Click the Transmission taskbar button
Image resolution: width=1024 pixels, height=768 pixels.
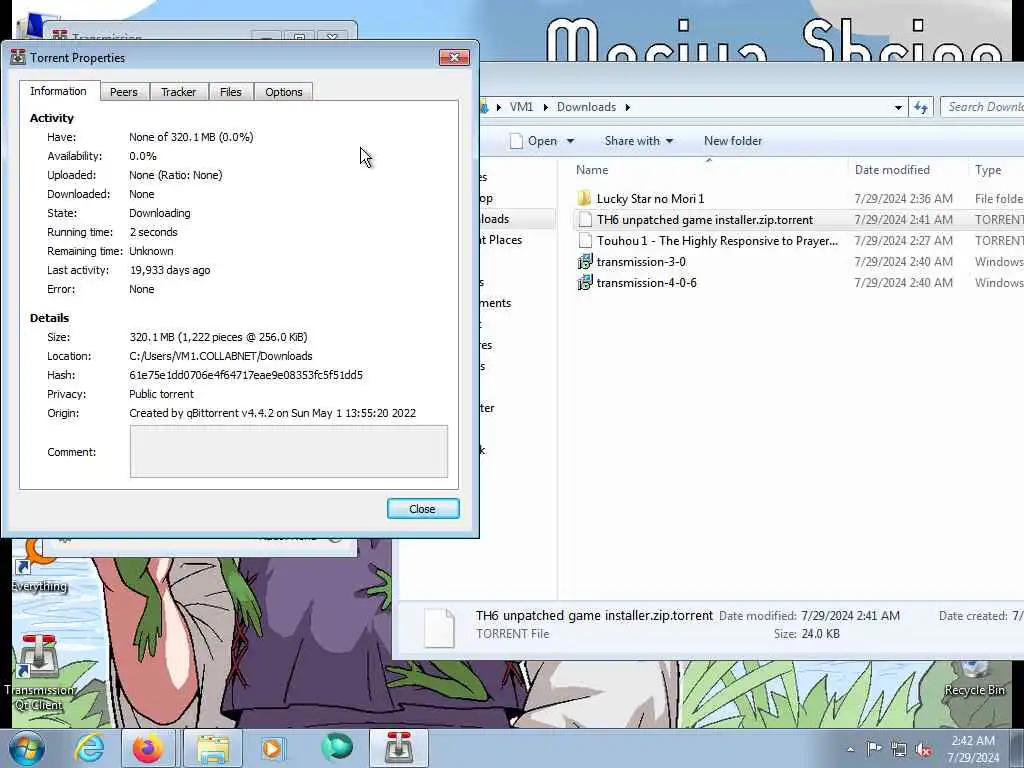399,748
